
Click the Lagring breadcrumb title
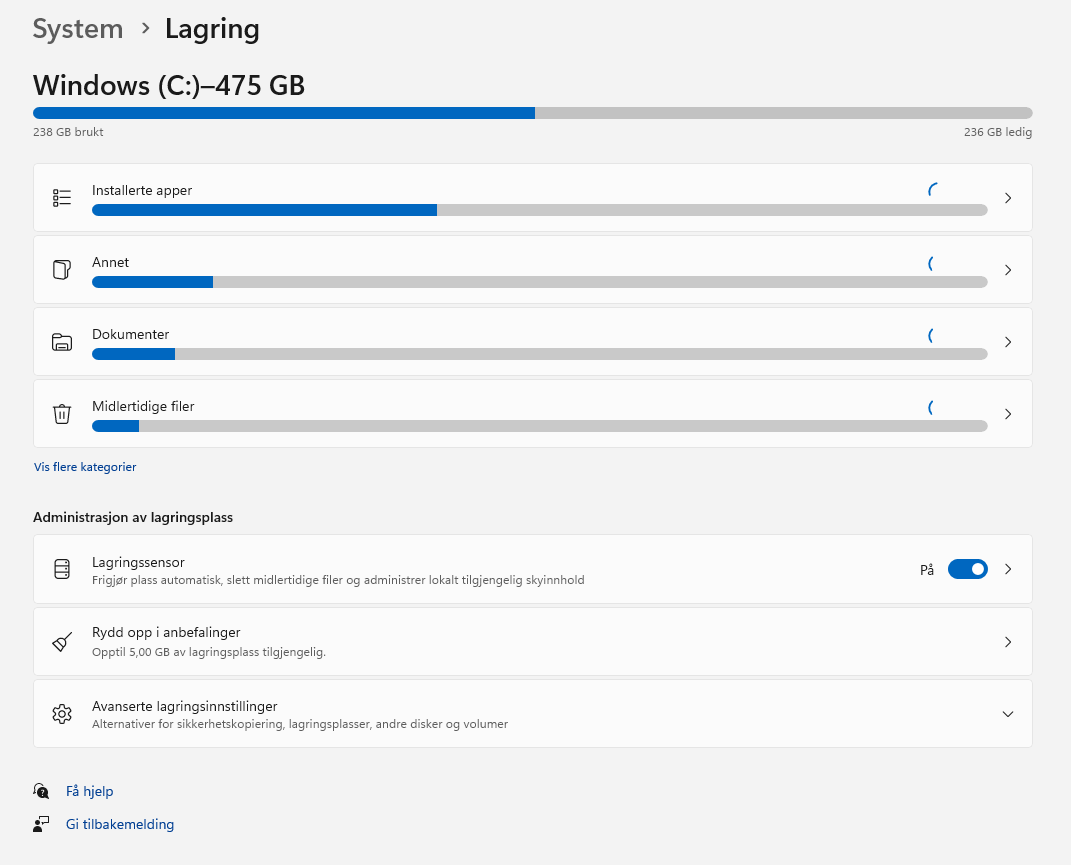point(212,29)
